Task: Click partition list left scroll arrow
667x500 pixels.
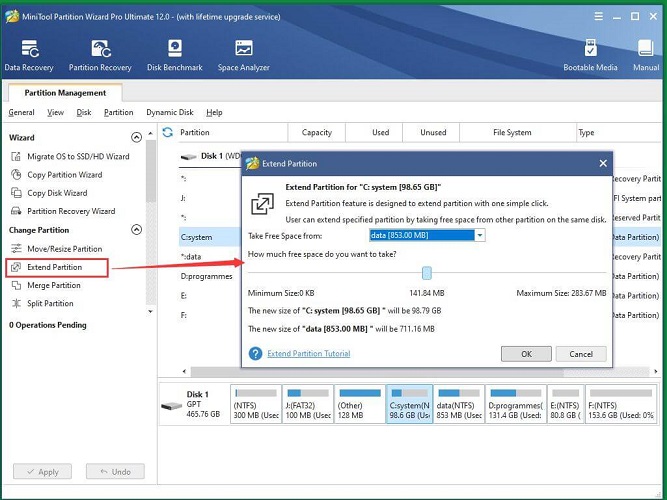Action: pyautogui.click(x=184, y=371)
